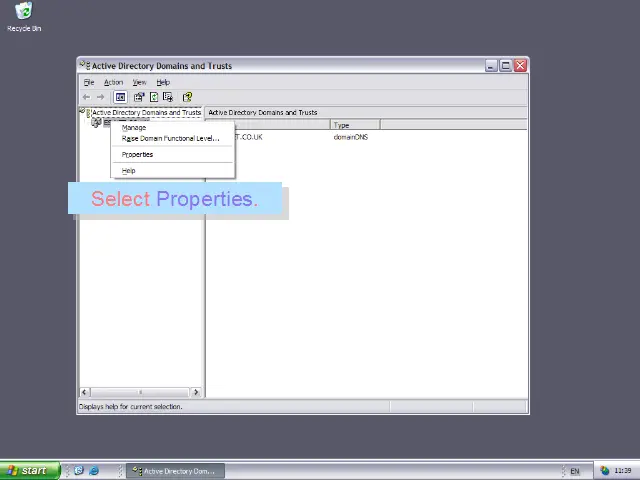640x480 pixels.
Task: Click the Properties toolbar icon
Action: pos(139,97)
